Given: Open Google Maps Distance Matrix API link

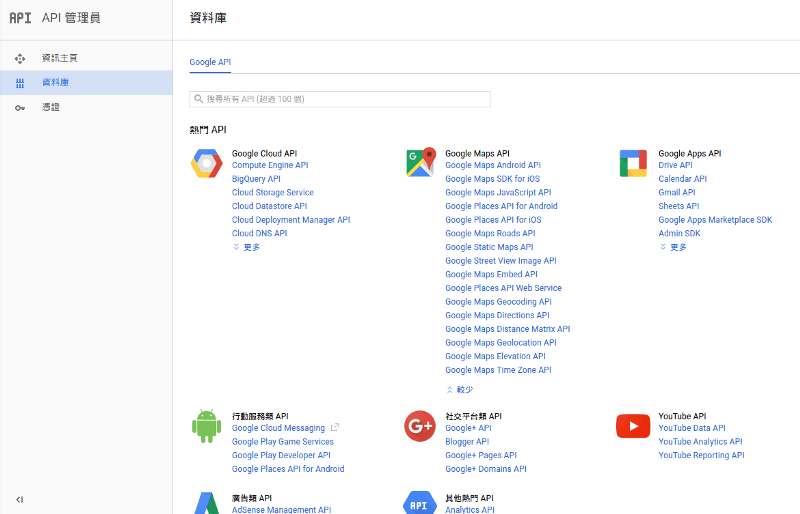Looking at the screenshot, I should [508, 329].
